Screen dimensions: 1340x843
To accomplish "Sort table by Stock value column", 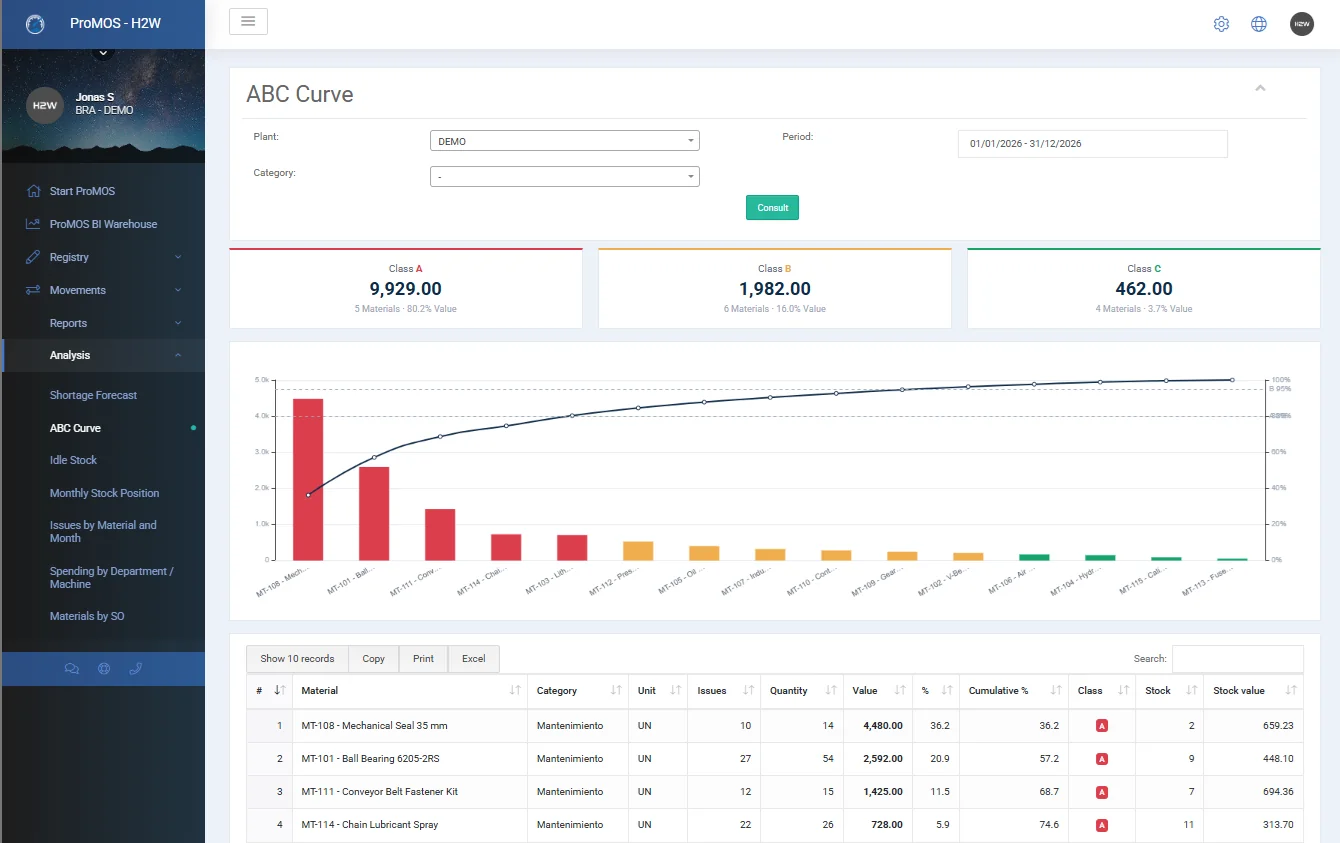I will [x=1253, y=691].
